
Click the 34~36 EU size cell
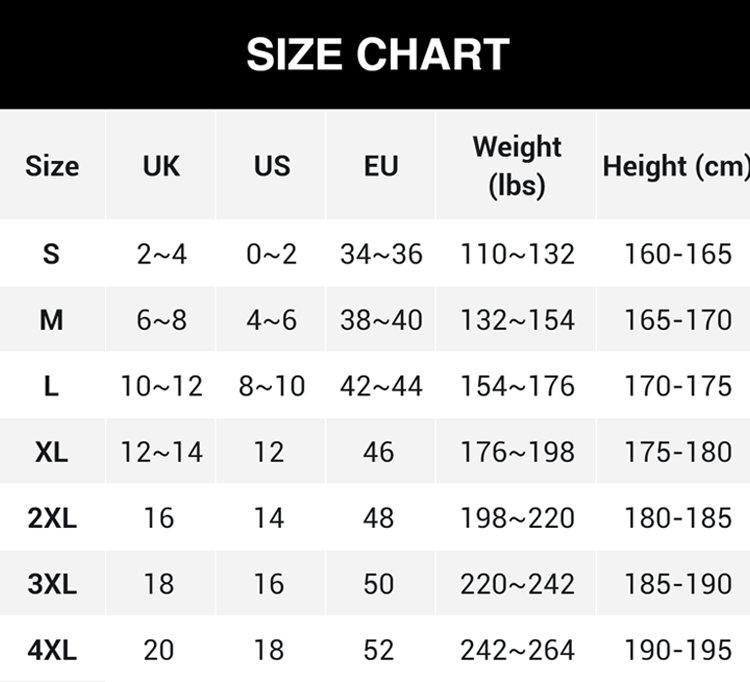[x=381, y=254]
